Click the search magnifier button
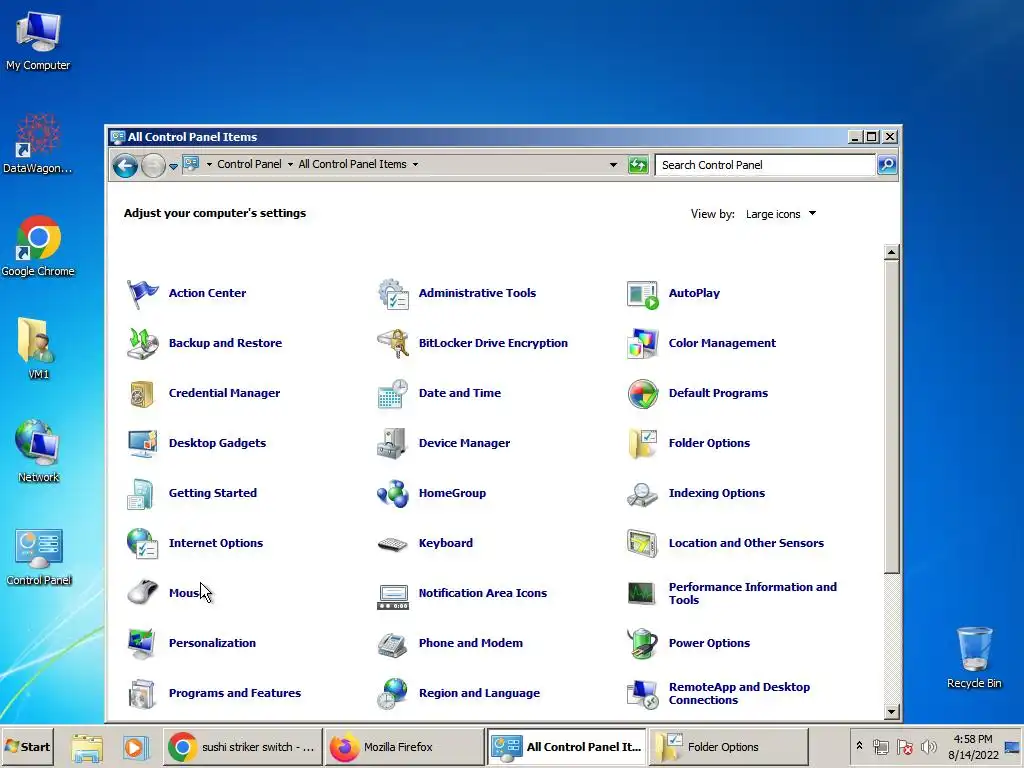1024x768 pixels. pyautogui.click(x=886, y=165)
